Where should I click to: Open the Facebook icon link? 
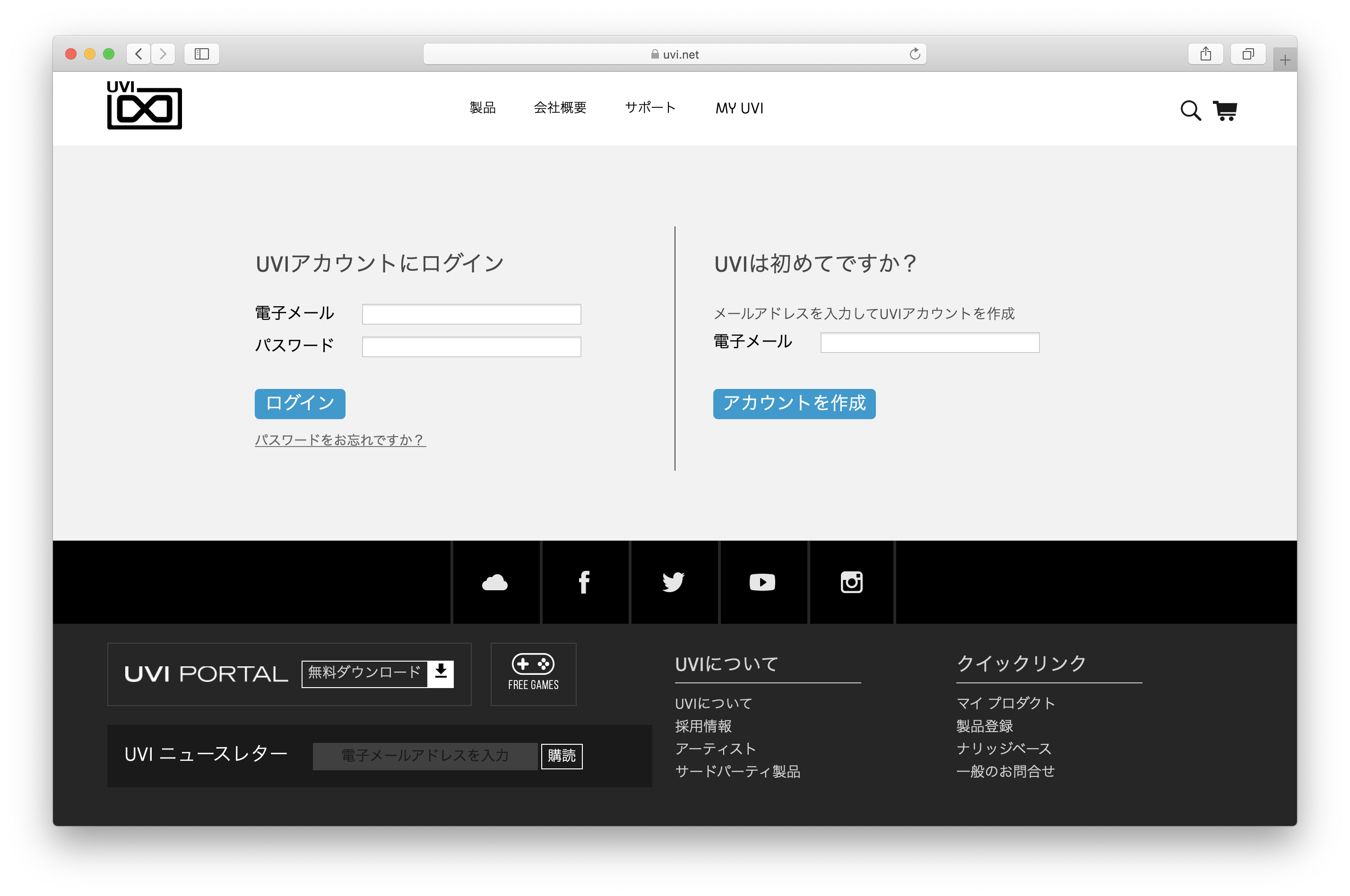pos(584,582)
